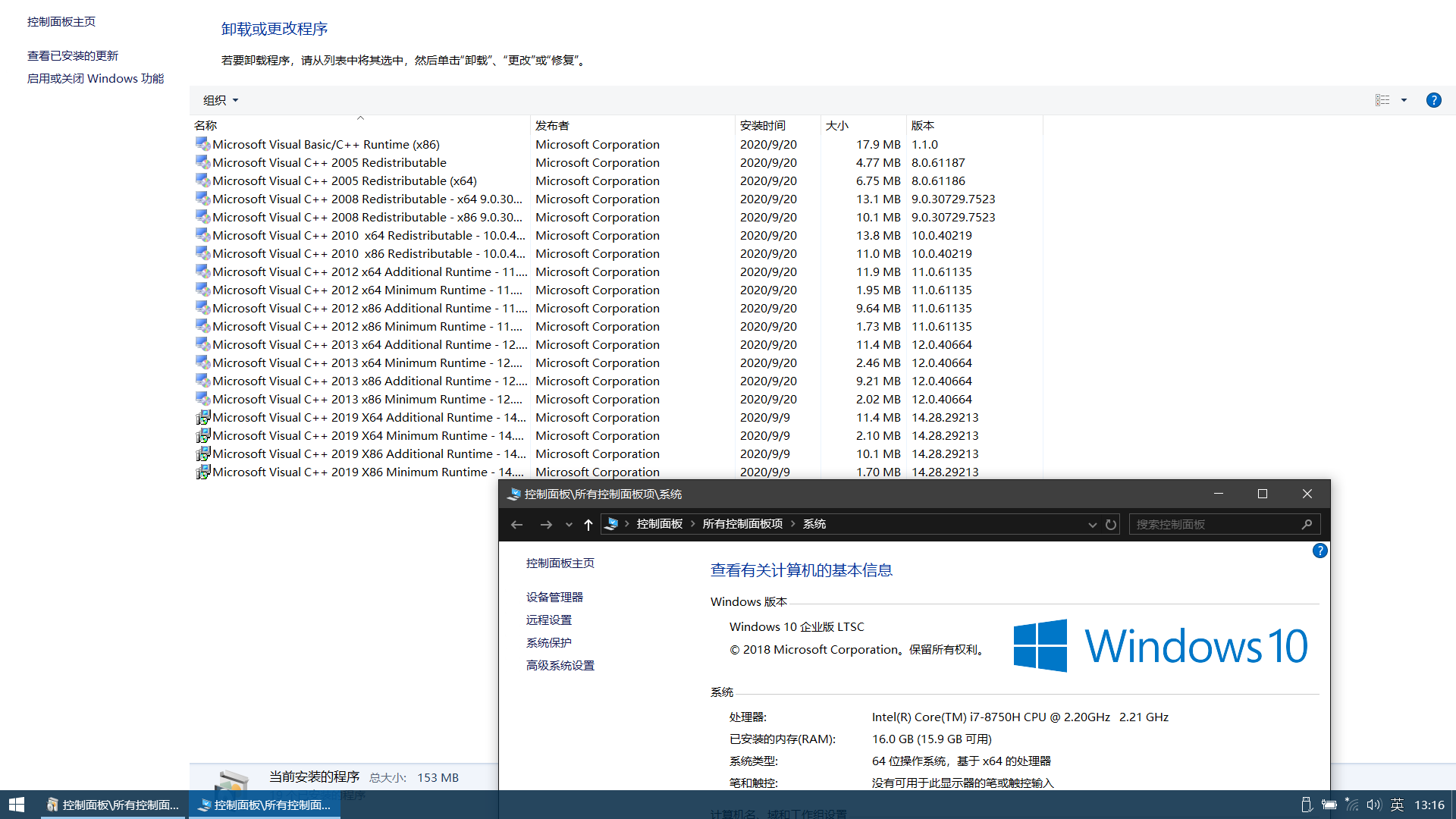Screen dimensions: 1456x819
Task: Open 控制面板主页 link in Programs window
Action: click(x=61, y=22)
